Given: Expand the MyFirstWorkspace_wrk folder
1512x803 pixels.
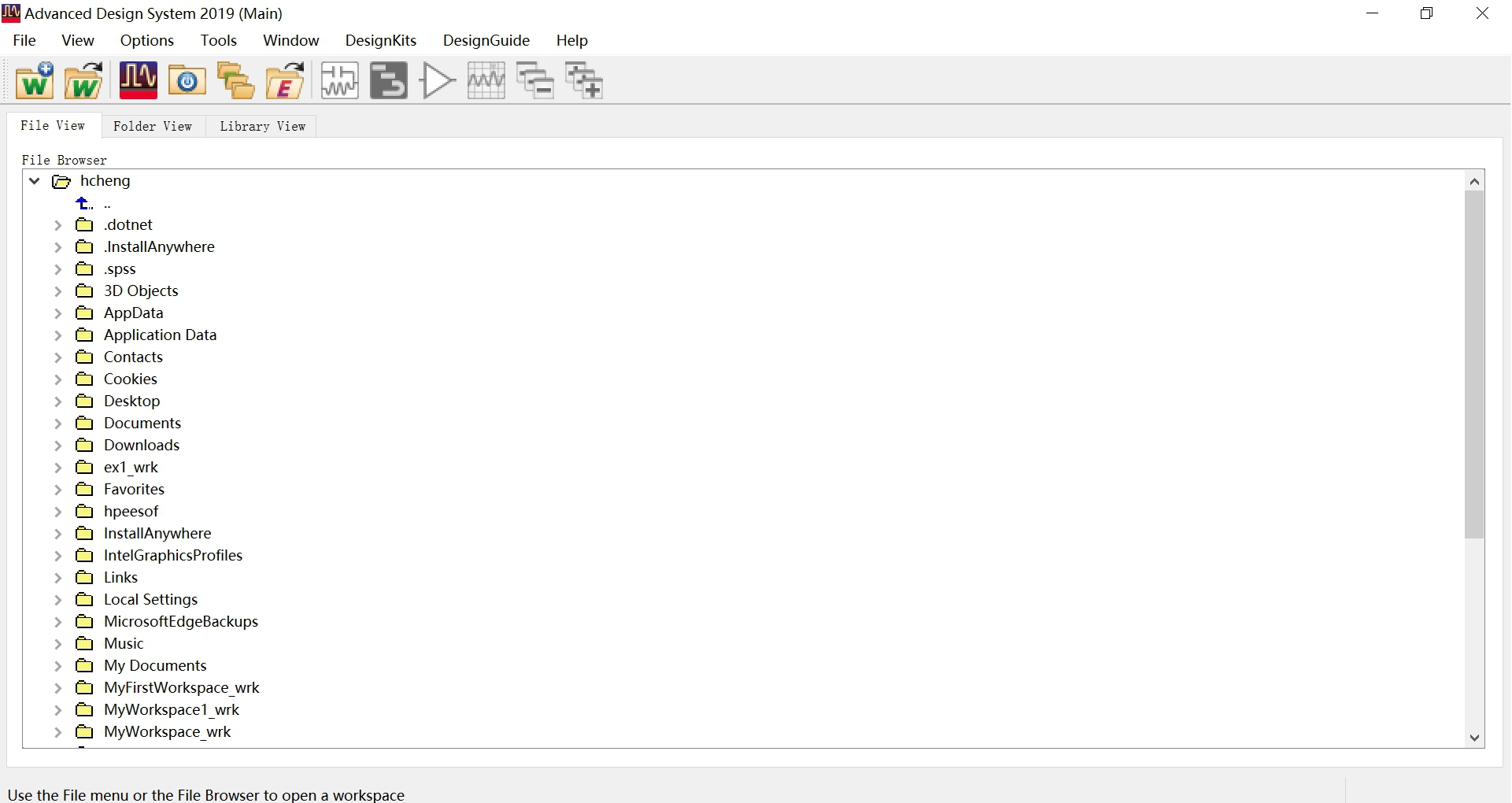Looking at the screenshot, I should 58,688.
